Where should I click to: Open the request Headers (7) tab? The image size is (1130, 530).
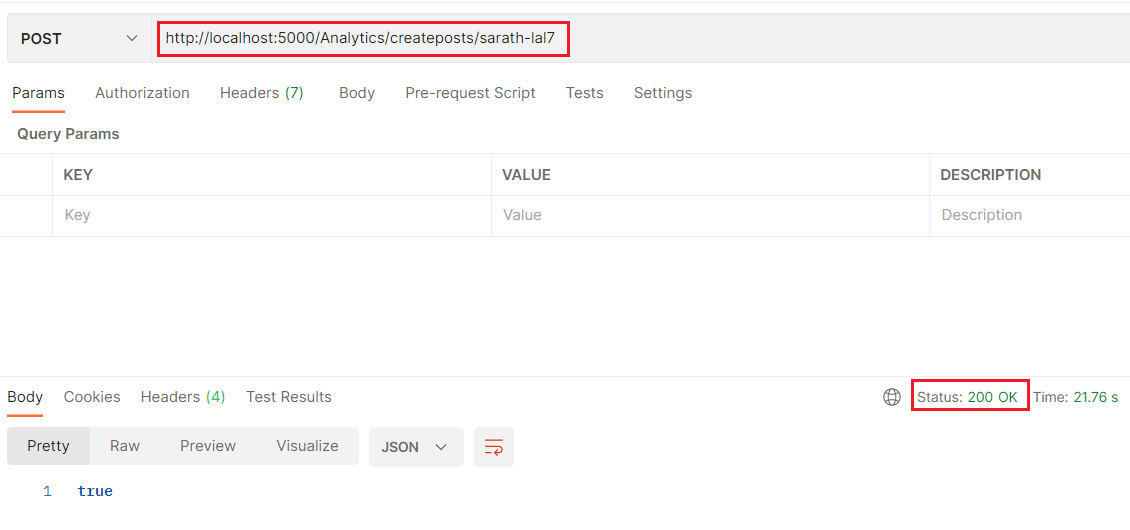(x=262, y=93)
